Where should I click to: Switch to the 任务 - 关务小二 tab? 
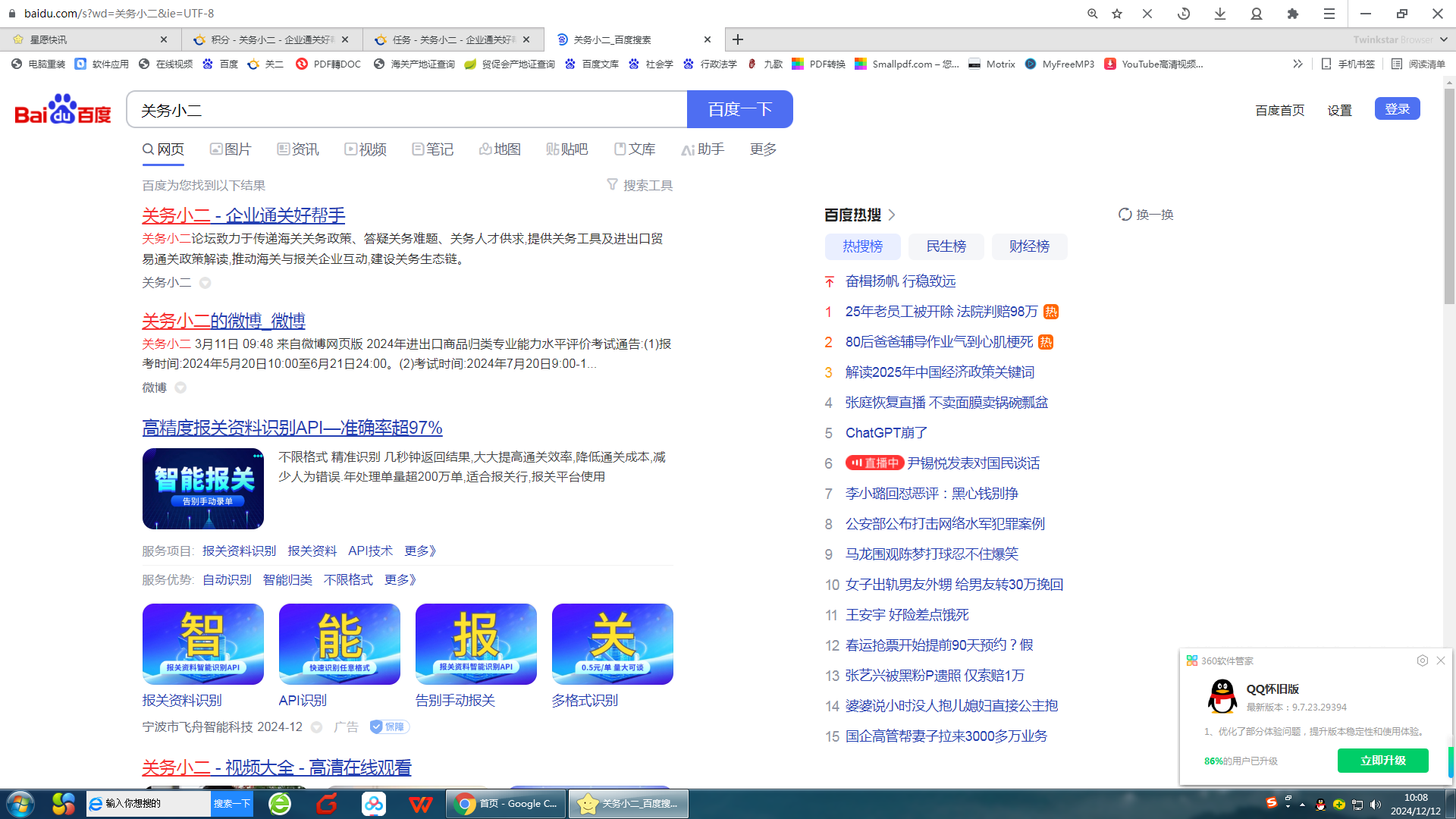[453, 39]
